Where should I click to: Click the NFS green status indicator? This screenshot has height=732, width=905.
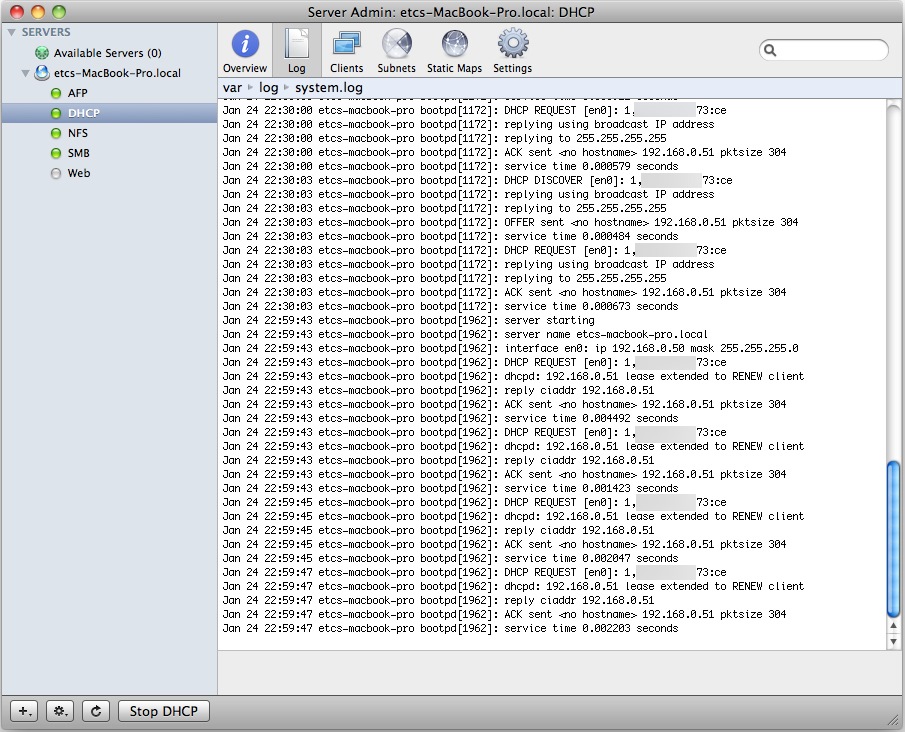click(56, 133)
